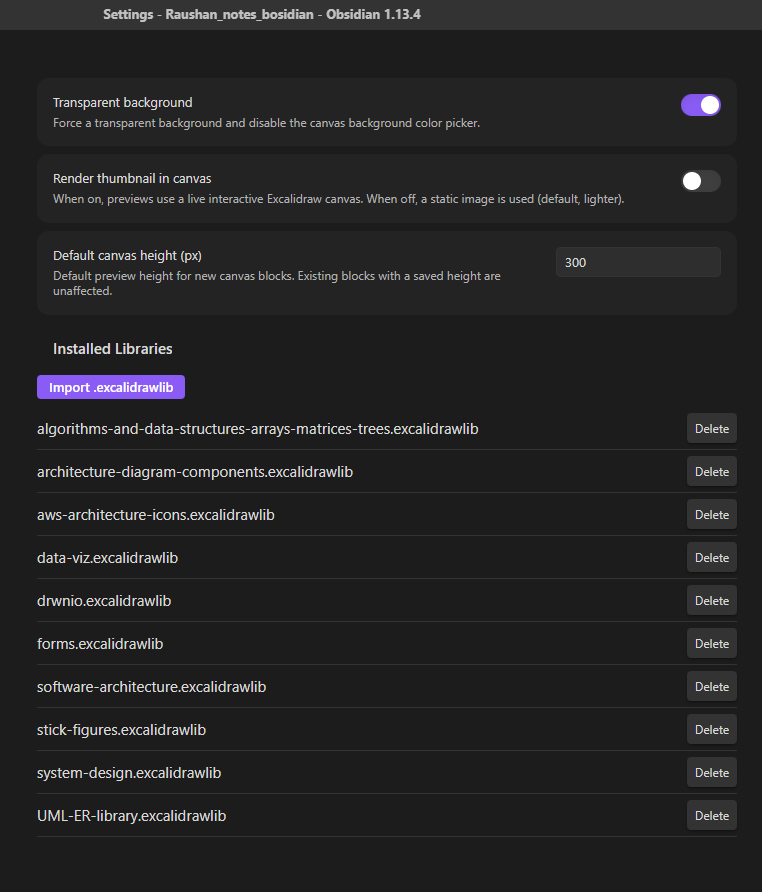This screenshot has width=762, height=892.
Task: Select system-design.excalidrawlib text
Action: 129,773
